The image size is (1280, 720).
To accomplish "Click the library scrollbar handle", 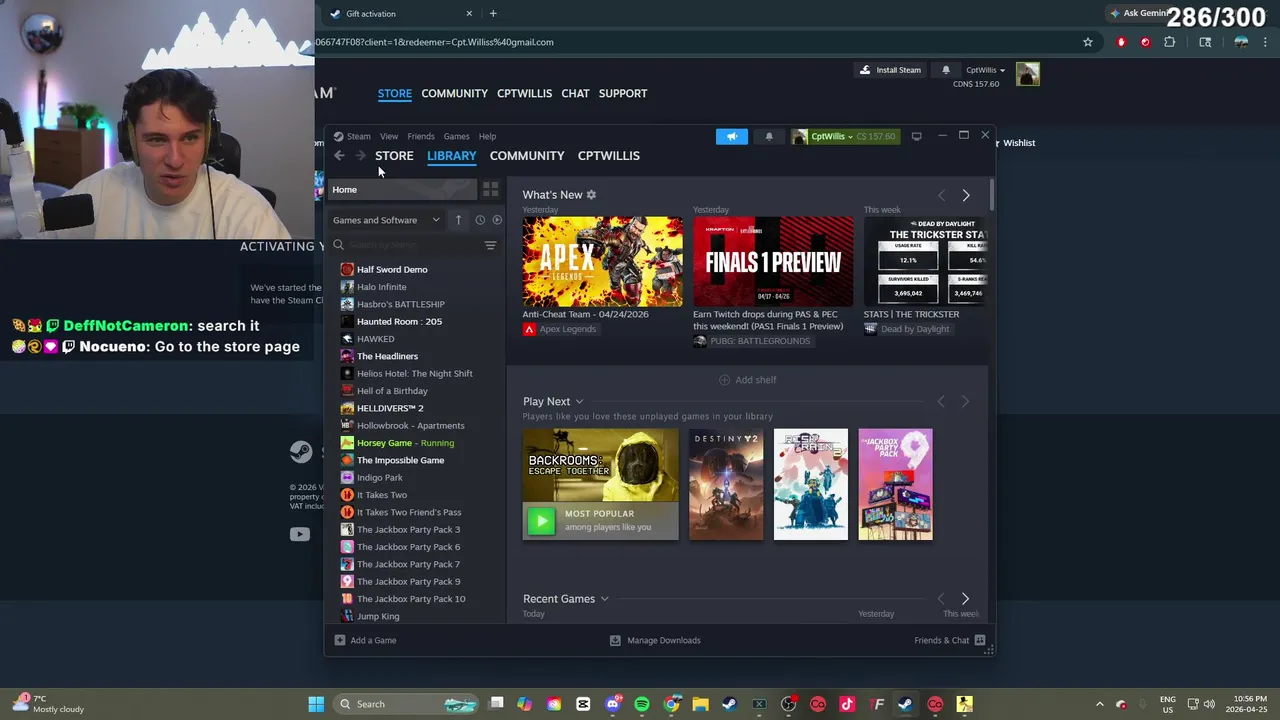I will (x=991, y=195).
